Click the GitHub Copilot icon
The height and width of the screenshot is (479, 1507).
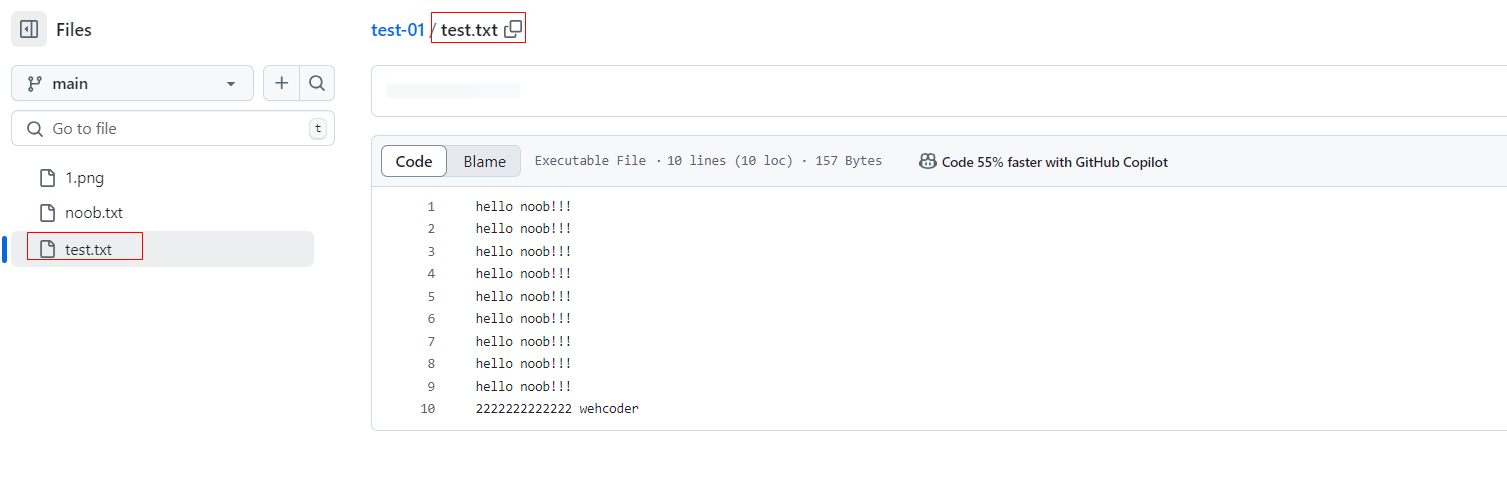[x=928, y=161]
